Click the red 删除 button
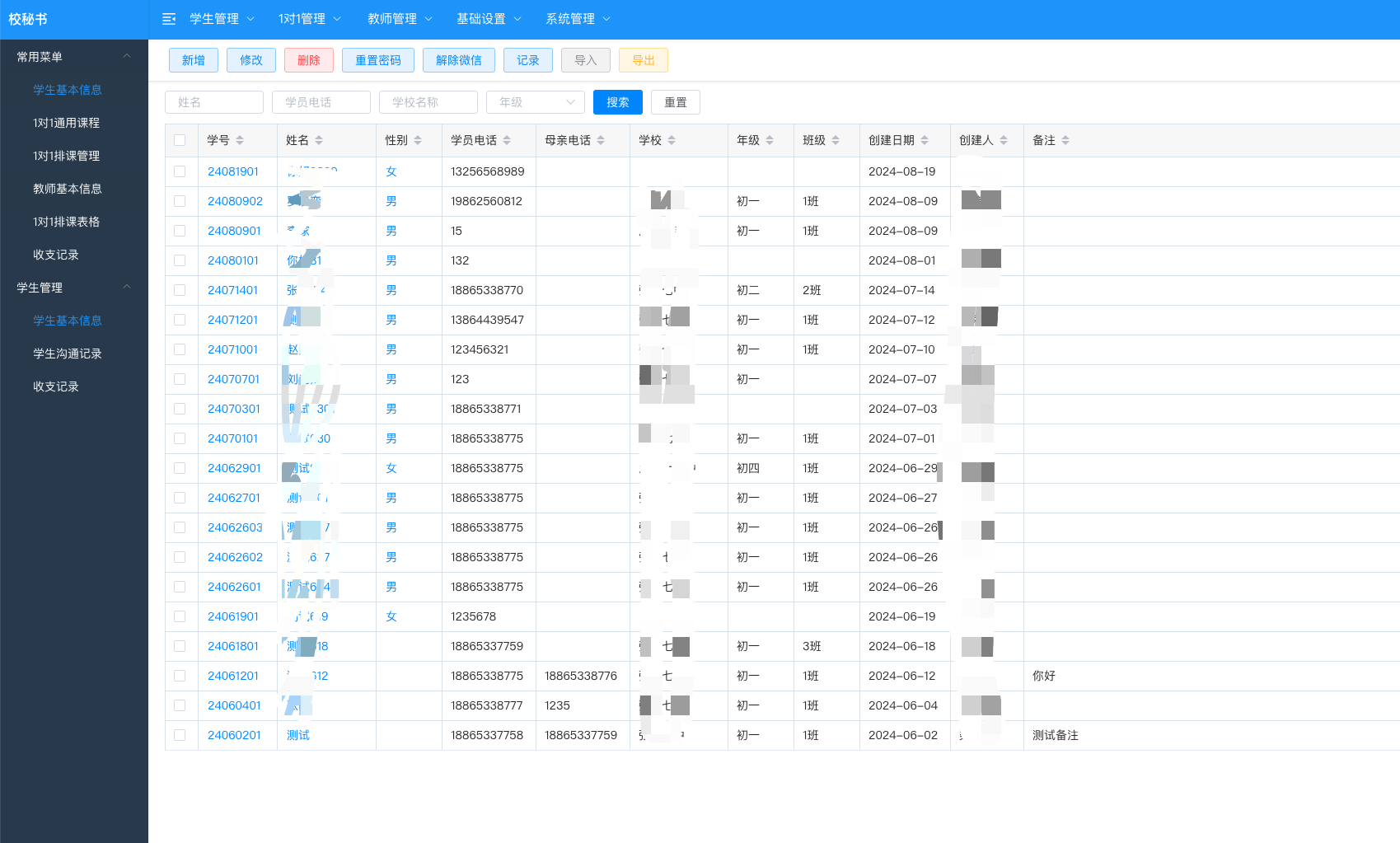The height and width of the screenshot is (843, 1400). 309,60
